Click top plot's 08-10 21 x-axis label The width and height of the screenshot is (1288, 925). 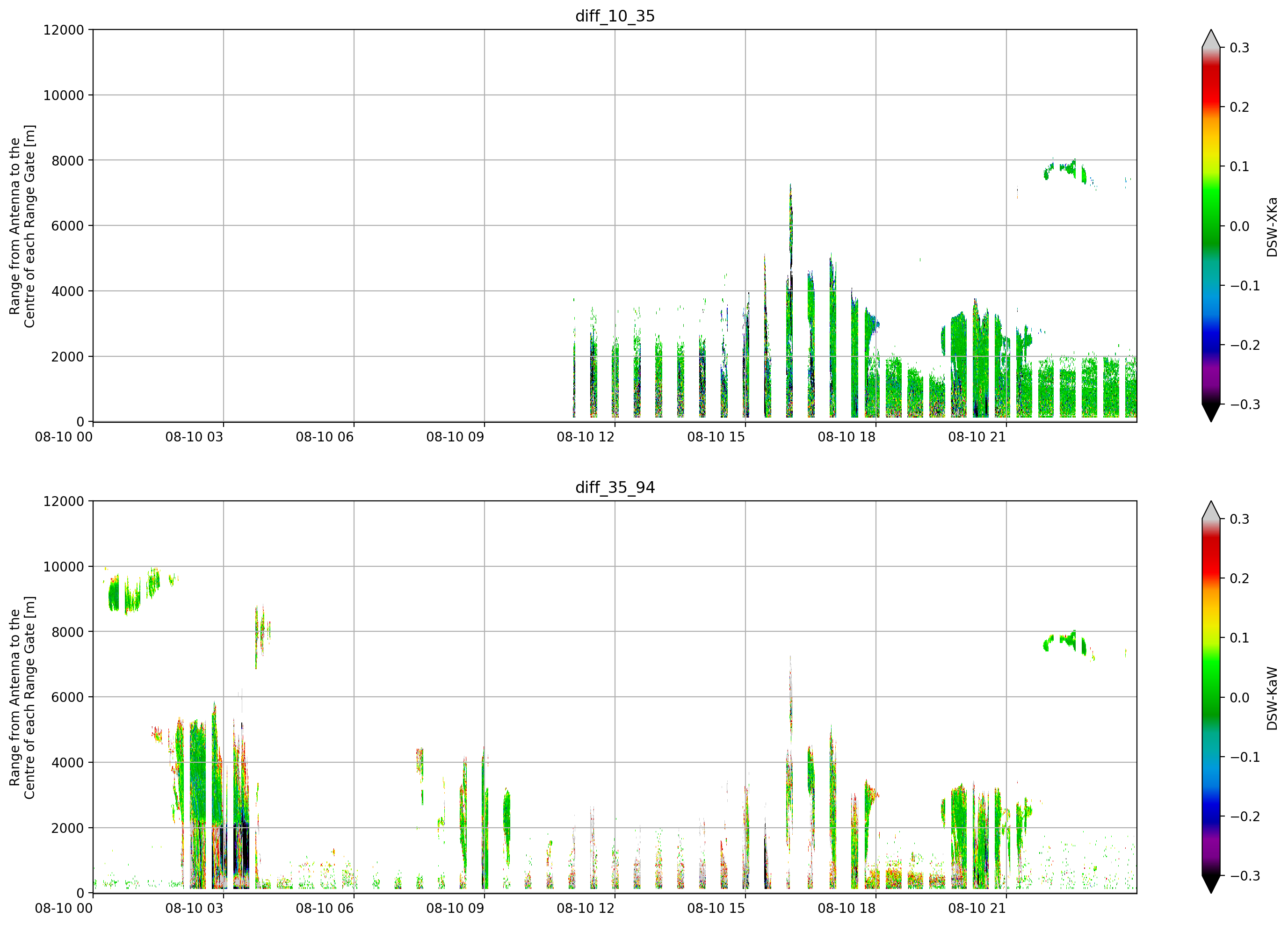(977, 437)
